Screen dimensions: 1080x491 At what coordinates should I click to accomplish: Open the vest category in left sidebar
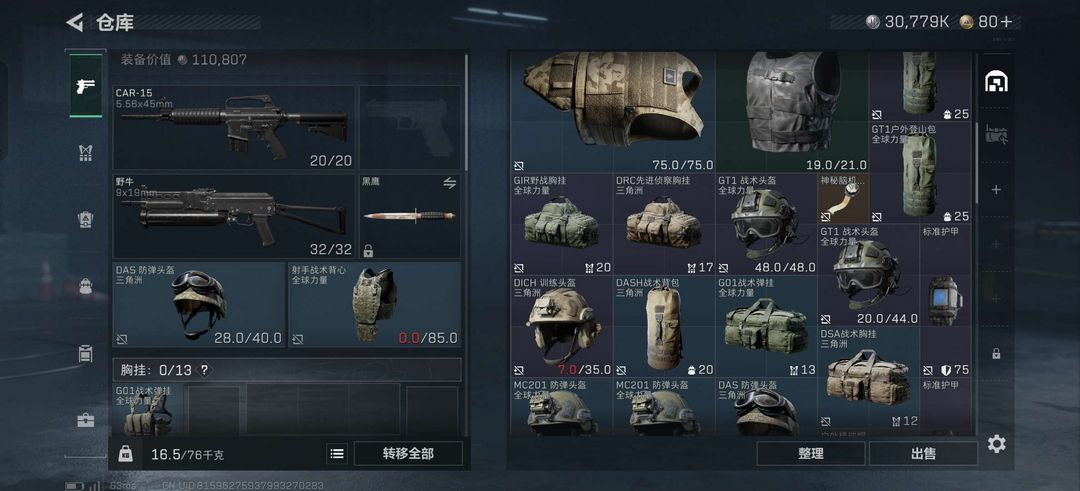pos(85,153)
